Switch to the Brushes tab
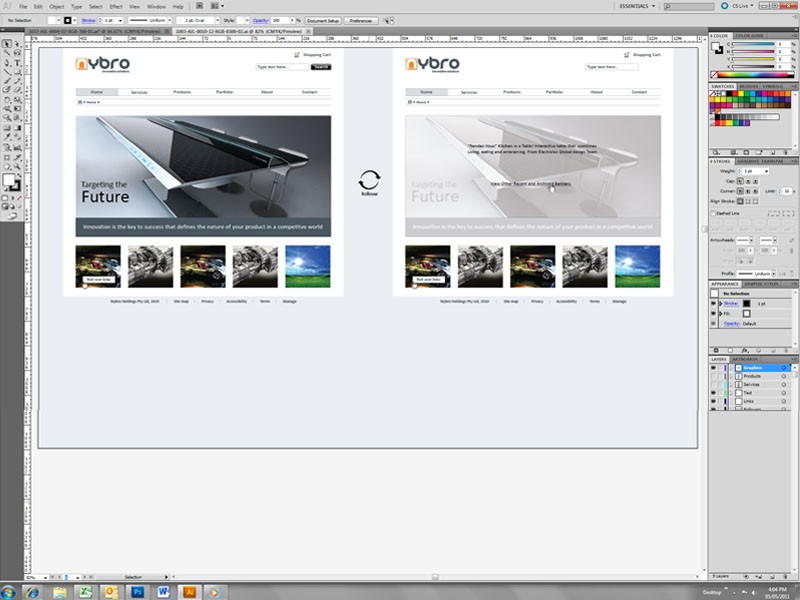 [748, 86]
